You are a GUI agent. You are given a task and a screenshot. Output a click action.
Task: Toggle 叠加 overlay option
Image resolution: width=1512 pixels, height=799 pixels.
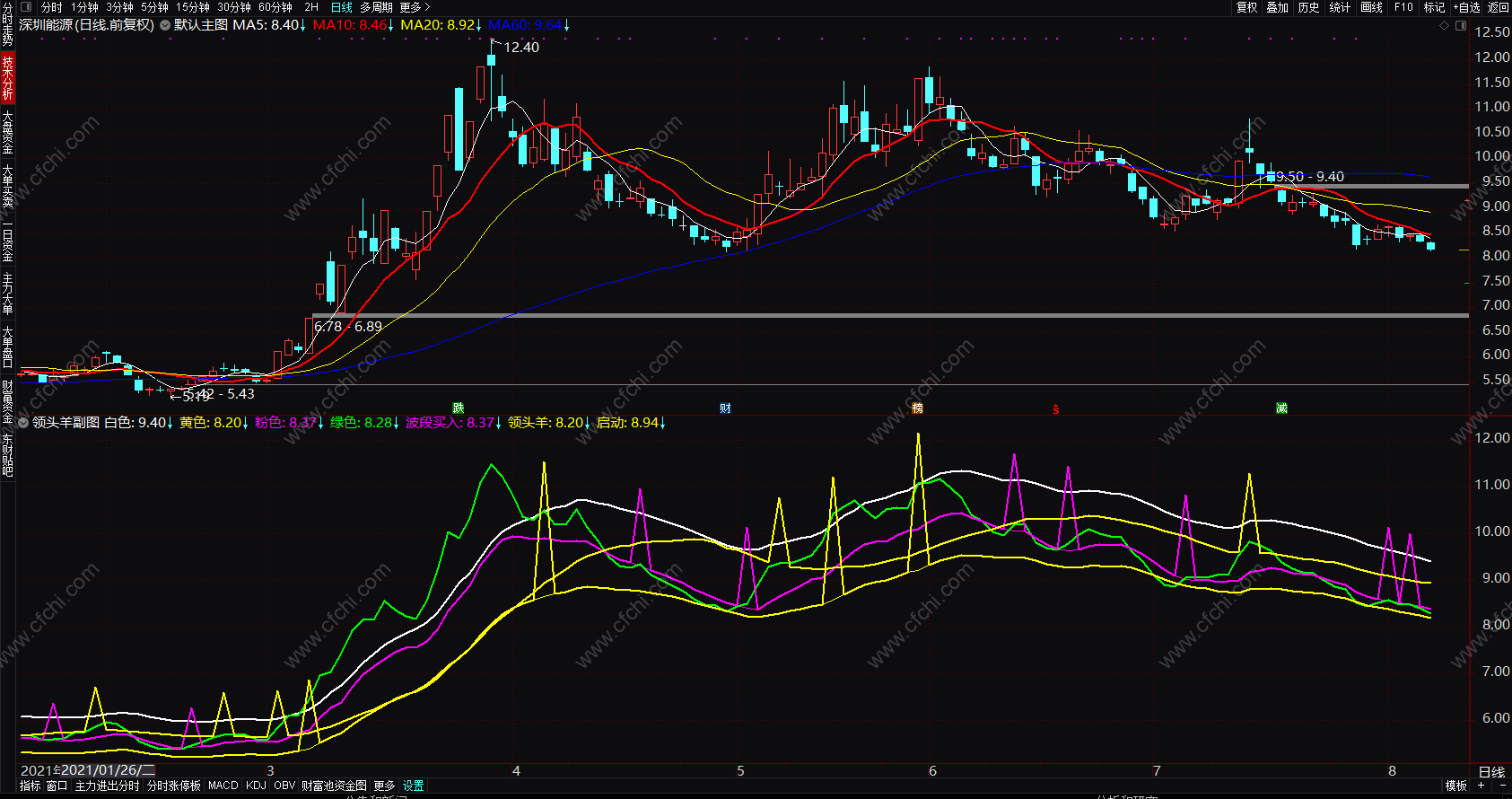[1278, 7]
